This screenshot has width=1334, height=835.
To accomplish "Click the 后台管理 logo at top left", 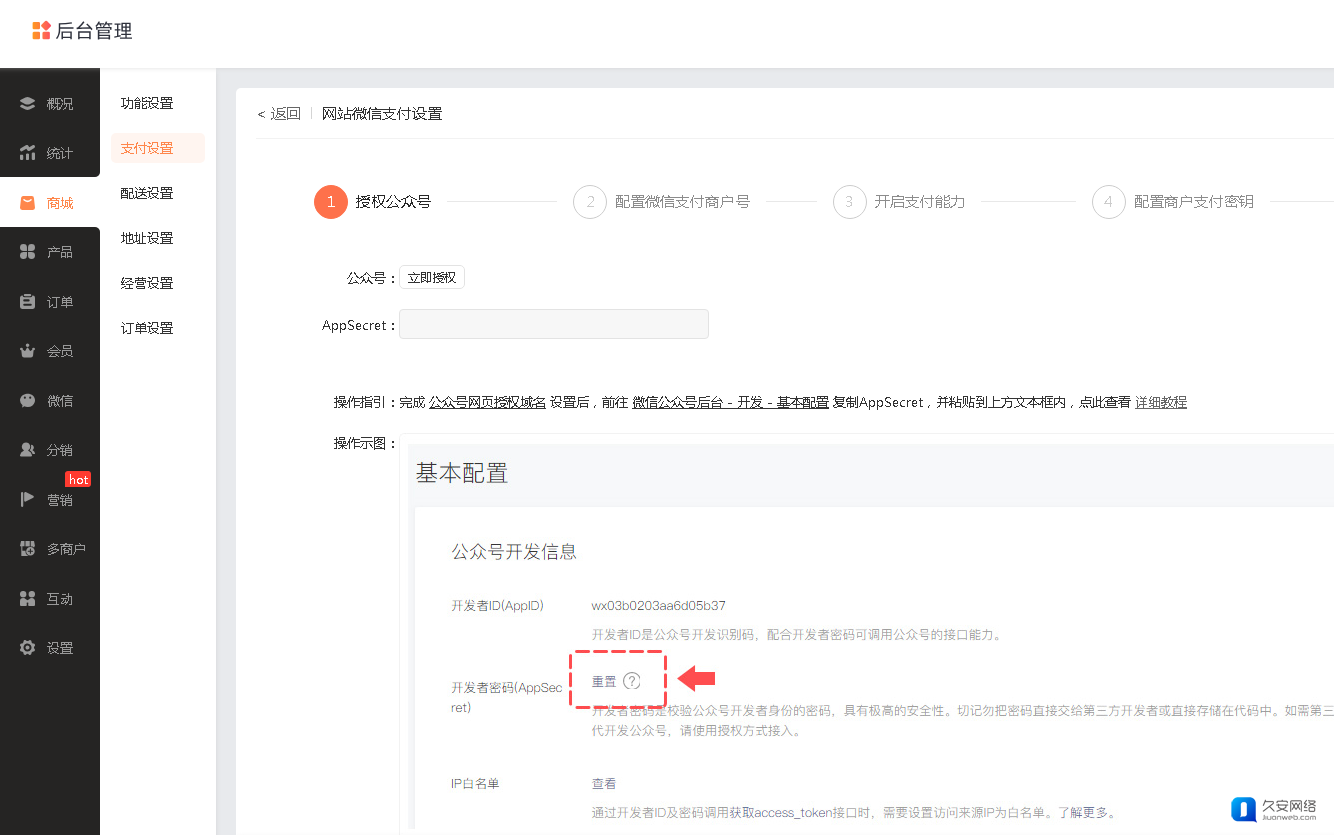I will point(82,31).
